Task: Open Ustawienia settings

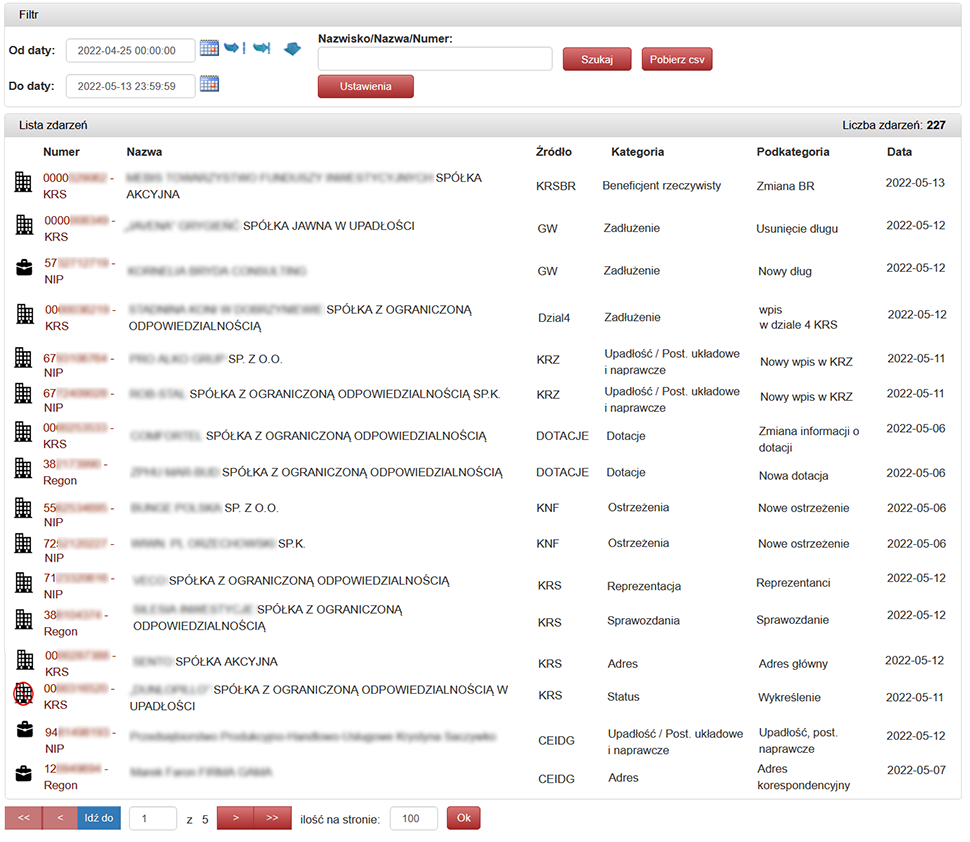Action: point(365,87)
